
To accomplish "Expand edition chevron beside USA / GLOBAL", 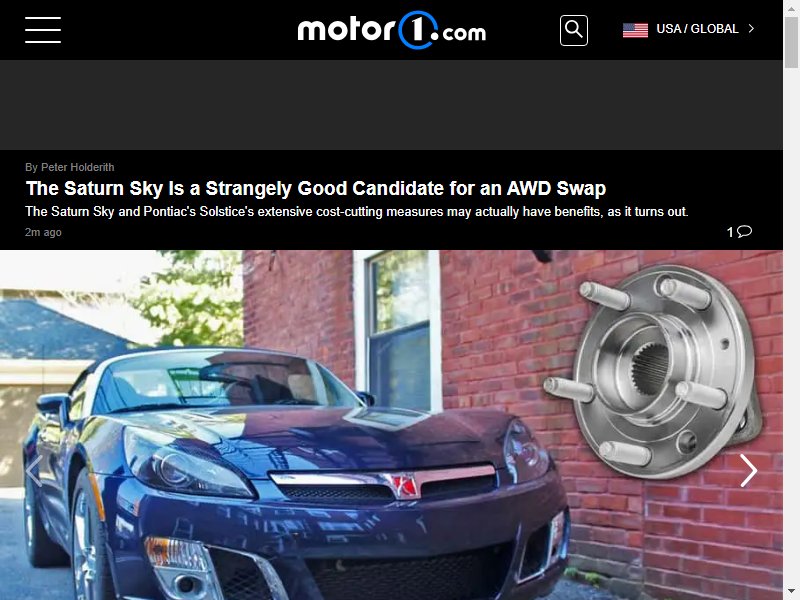I will (x=751, y=29).
